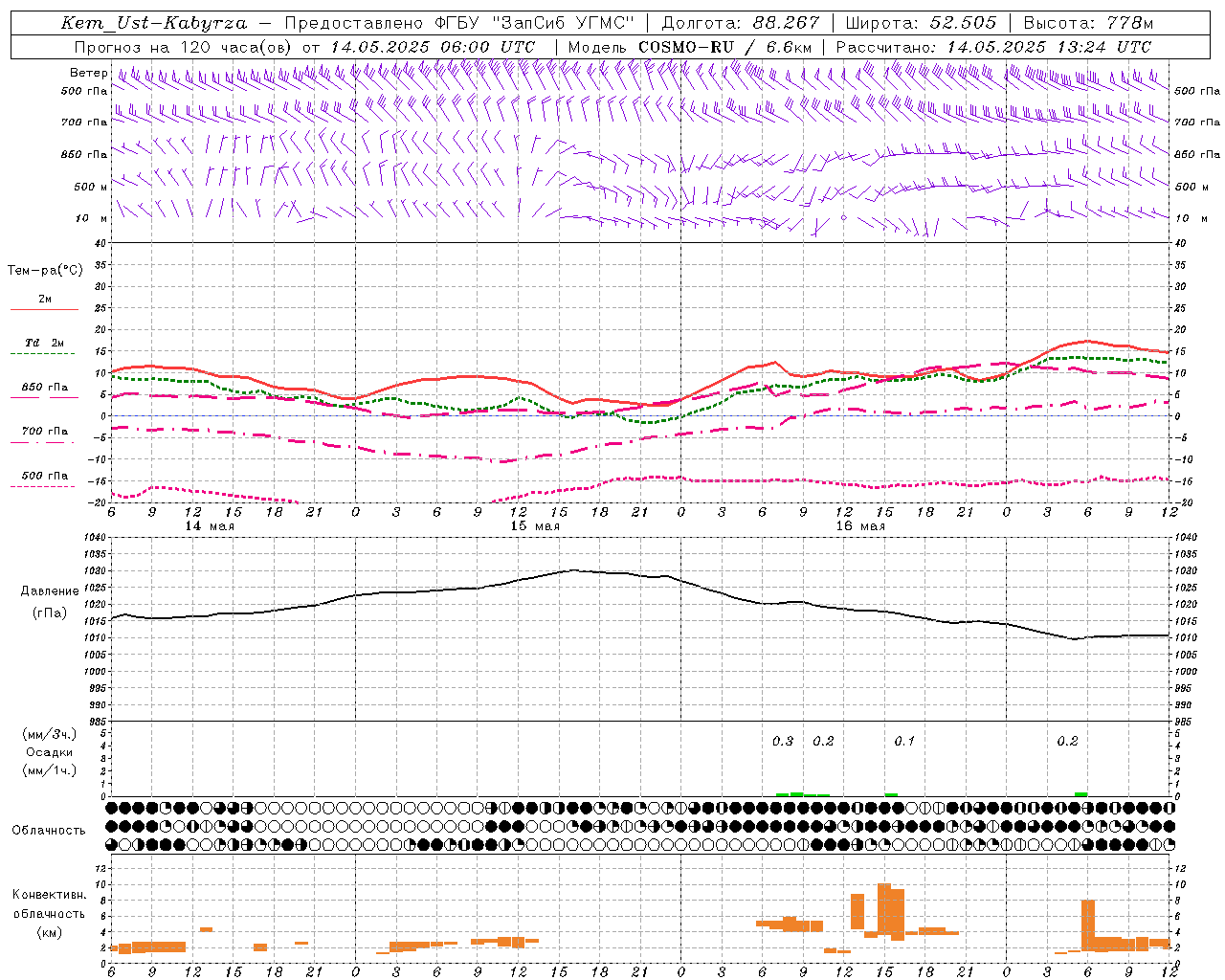This screenshot has width=1225, height=980.
Task: Click the Тем-ра(°C) axis title
Action: 45,271
